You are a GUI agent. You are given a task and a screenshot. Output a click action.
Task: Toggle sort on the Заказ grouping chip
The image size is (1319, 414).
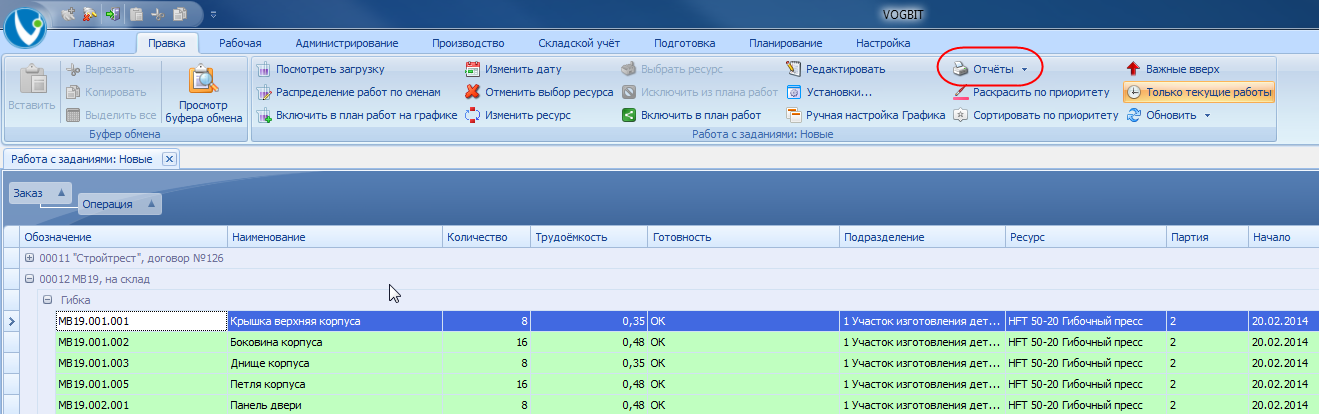click(41, 193)
